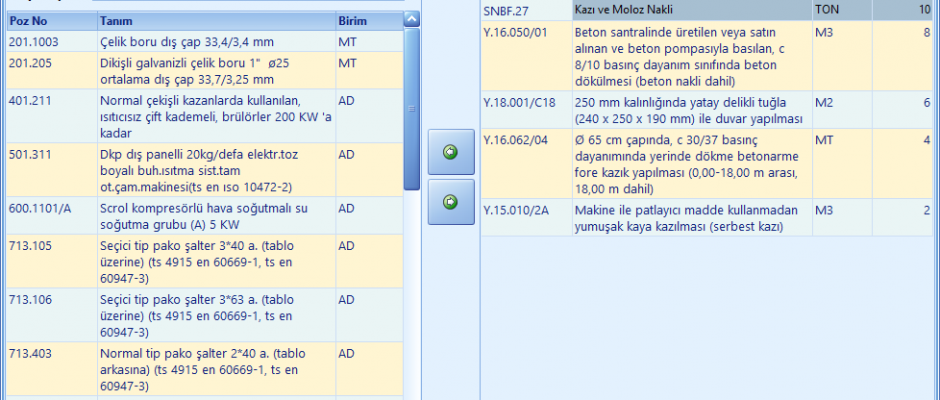
Task: Select the SNBF.27 Kazı ve Moloz Nakli row
Action: click(x=690, y=10)
